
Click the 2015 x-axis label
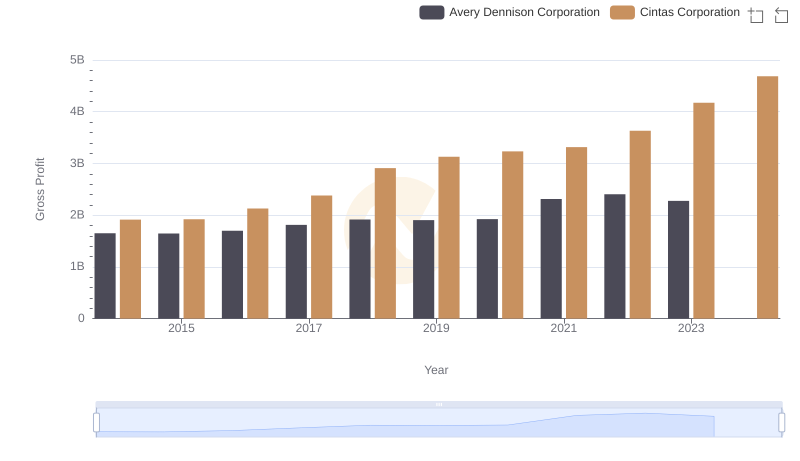[x=181, y=328]
